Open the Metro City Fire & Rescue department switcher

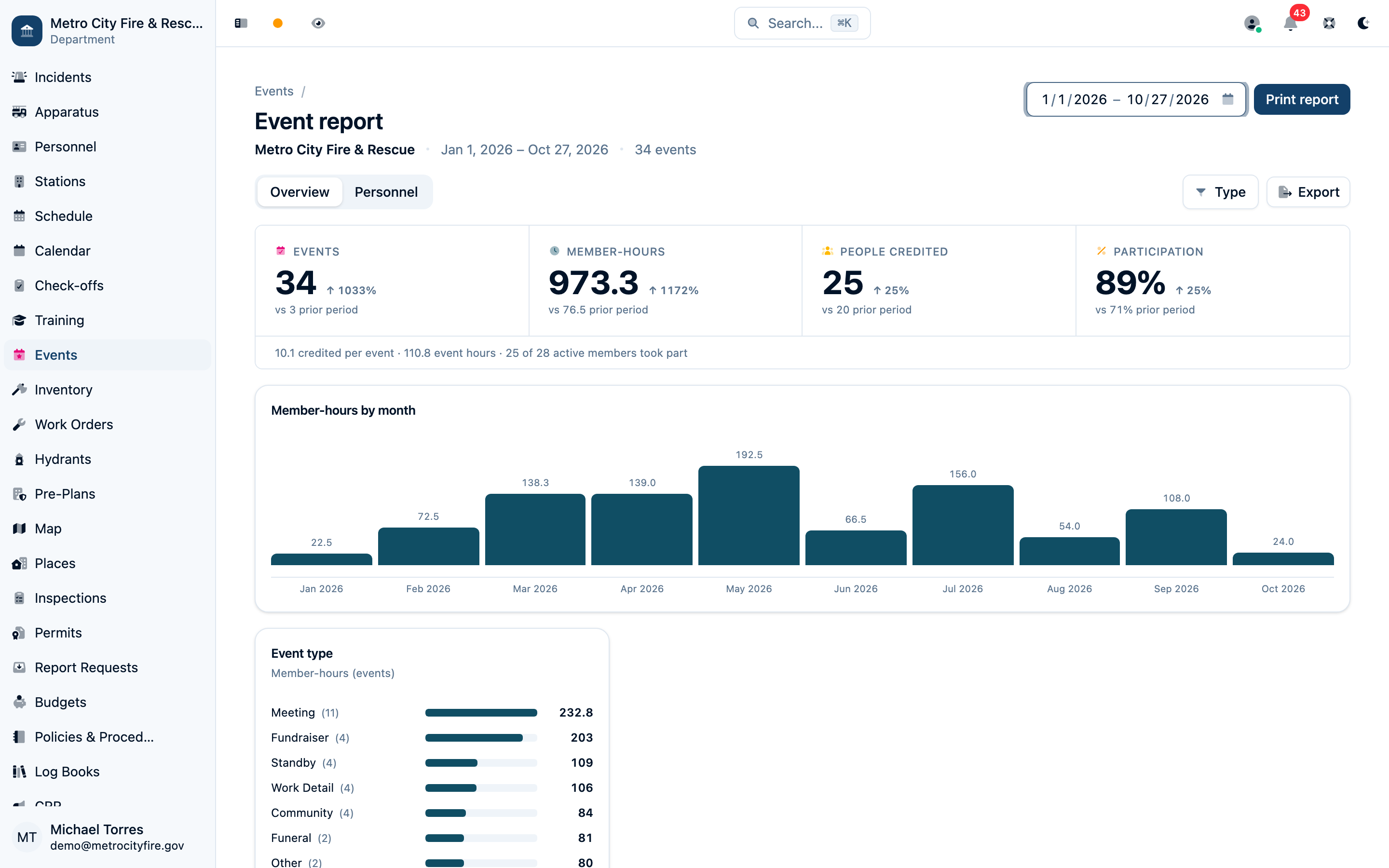point(108,30)
